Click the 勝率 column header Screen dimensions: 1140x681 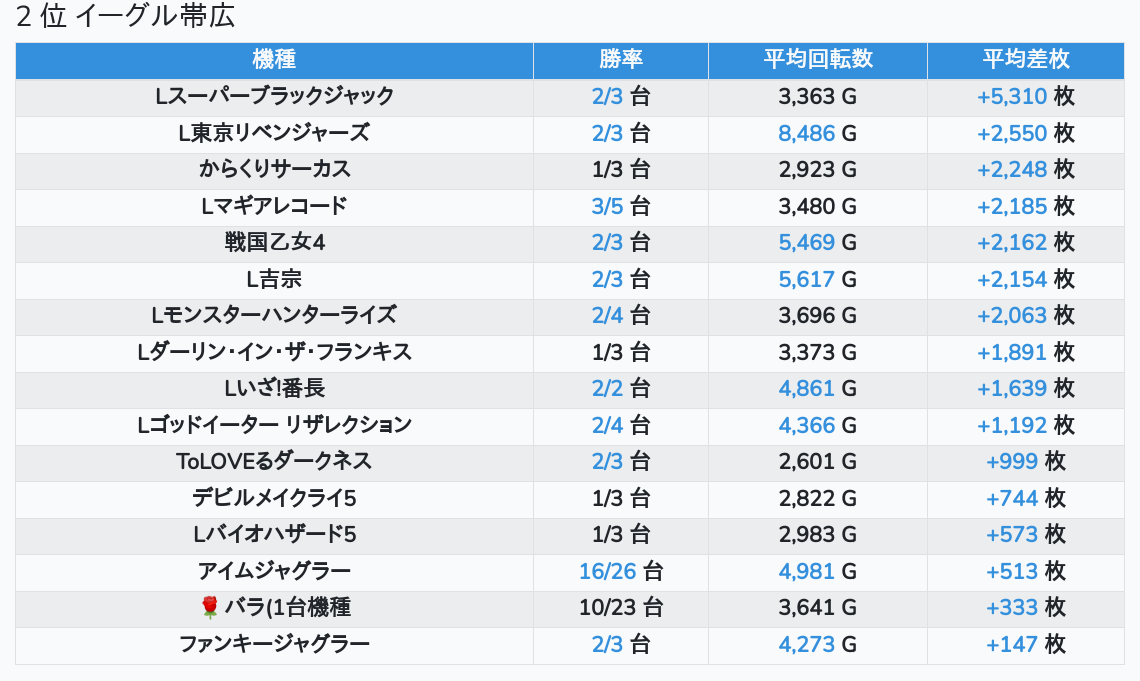click(x=621, y=60)
